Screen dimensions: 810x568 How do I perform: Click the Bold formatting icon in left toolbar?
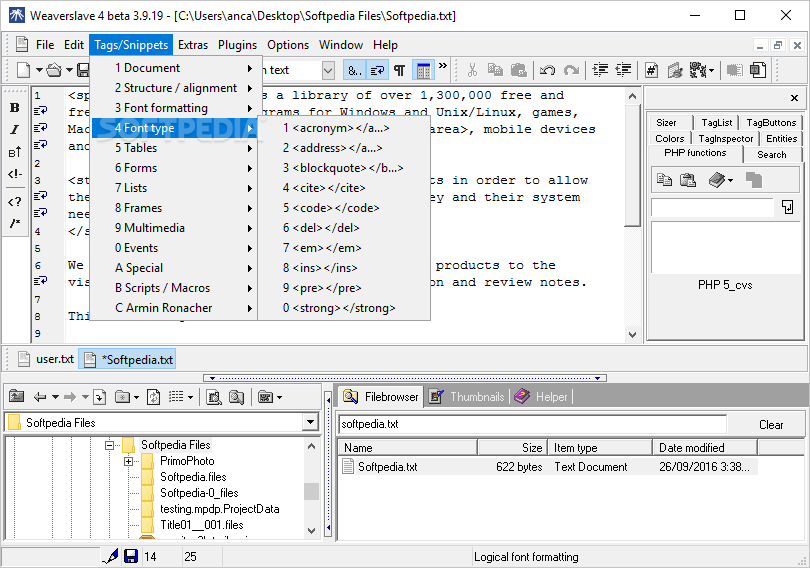pyautogui.click(x=15, y=107)
